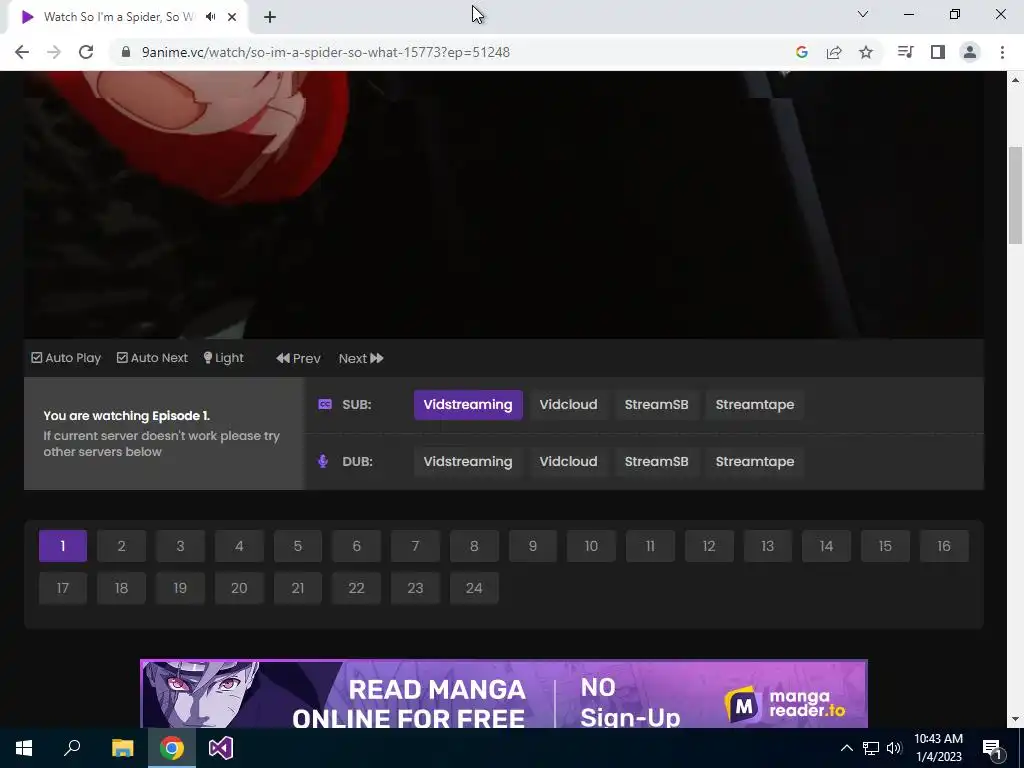Open episode 16
This screenshot has width=1024, height=768.
point(944,546)
